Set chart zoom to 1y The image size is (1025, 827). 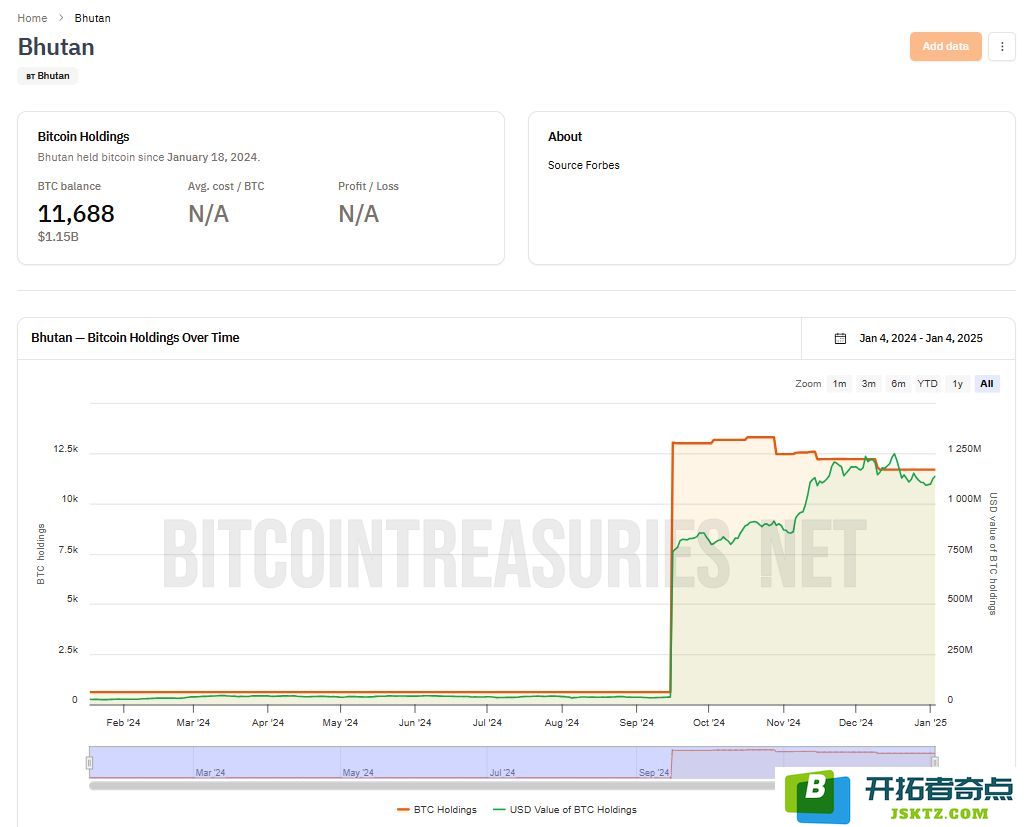[x=958, y=384]
